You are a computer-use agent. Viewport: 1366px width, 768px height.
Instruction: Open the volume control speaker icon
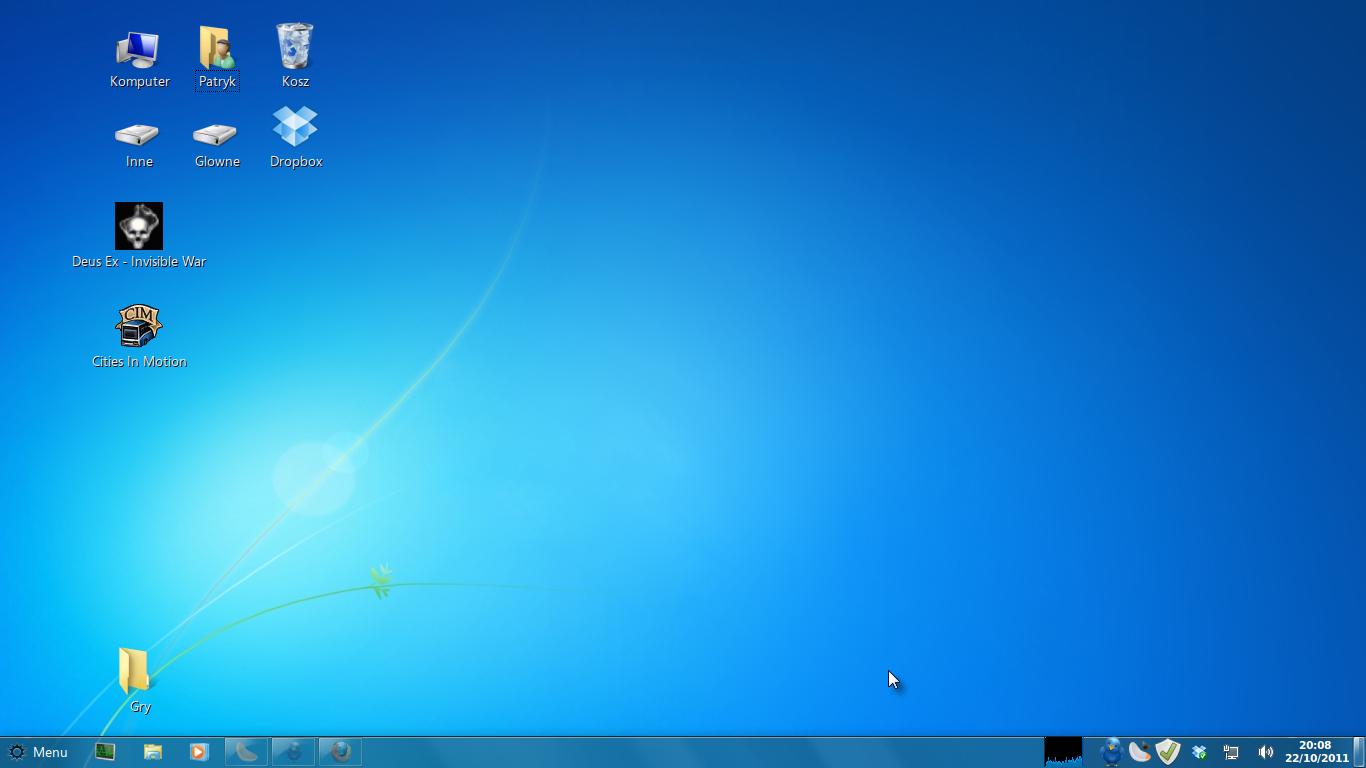tap(1265, 752)
